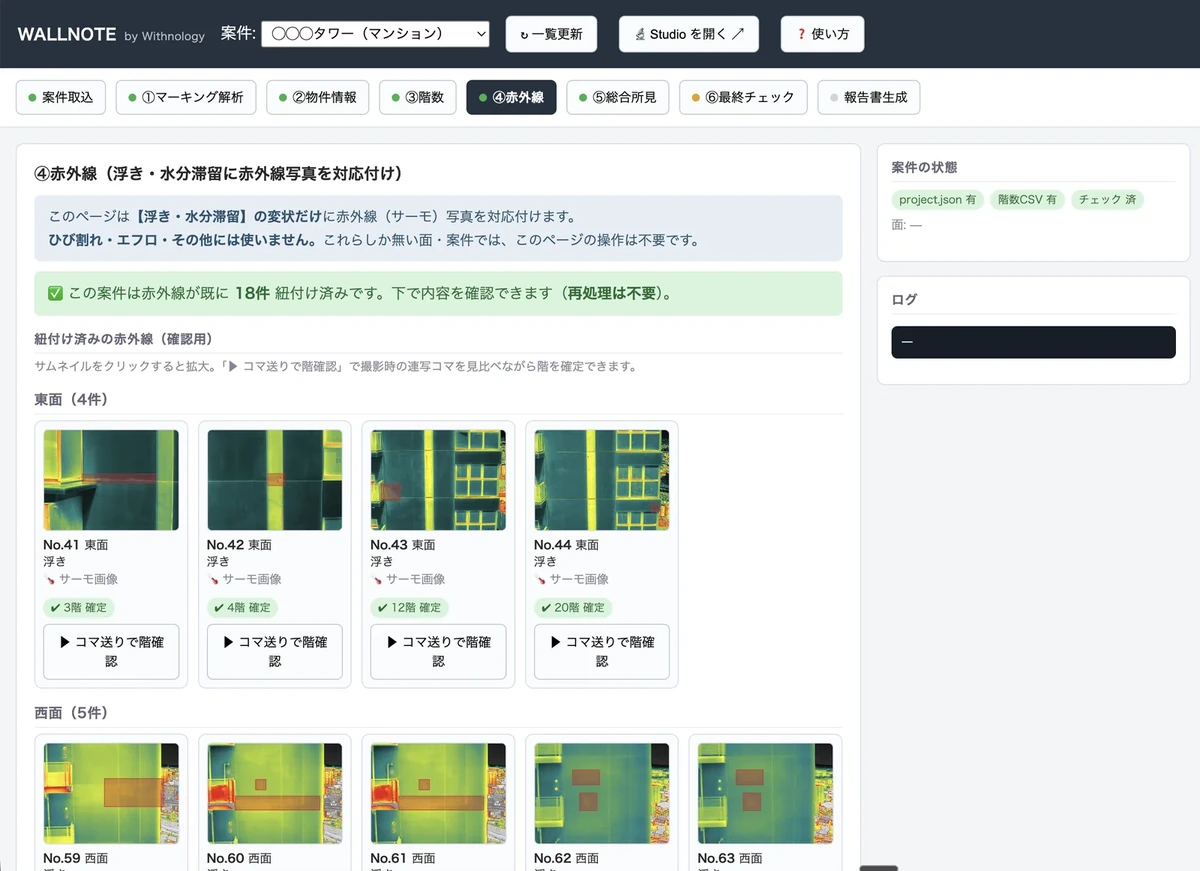Viewport: 1200px width, 871px height.
Task: Enlarge the No.63 西面 thermal thumbnail
Action: tap(765, 793)
